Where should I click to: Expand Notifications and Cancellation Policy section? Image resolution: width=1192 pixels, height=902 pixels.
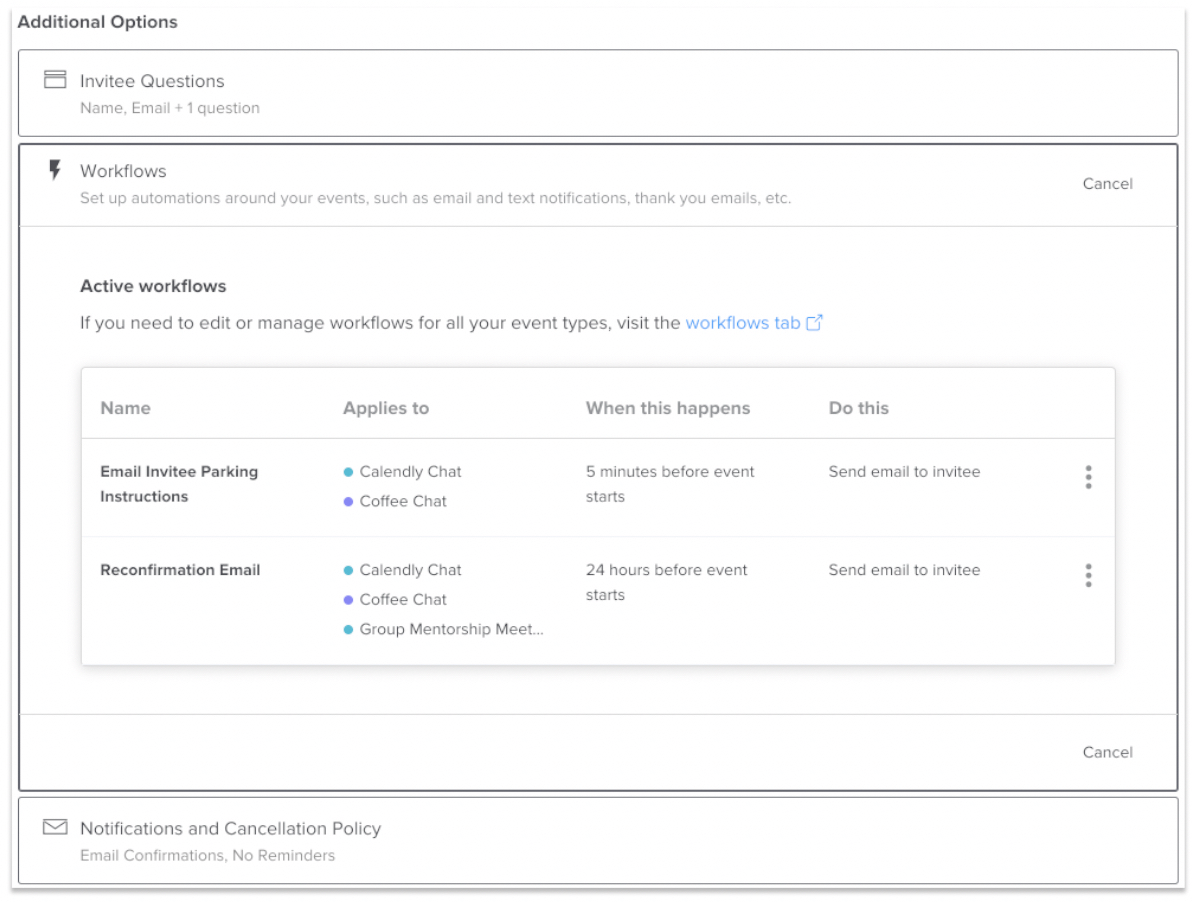pos(598,840)
